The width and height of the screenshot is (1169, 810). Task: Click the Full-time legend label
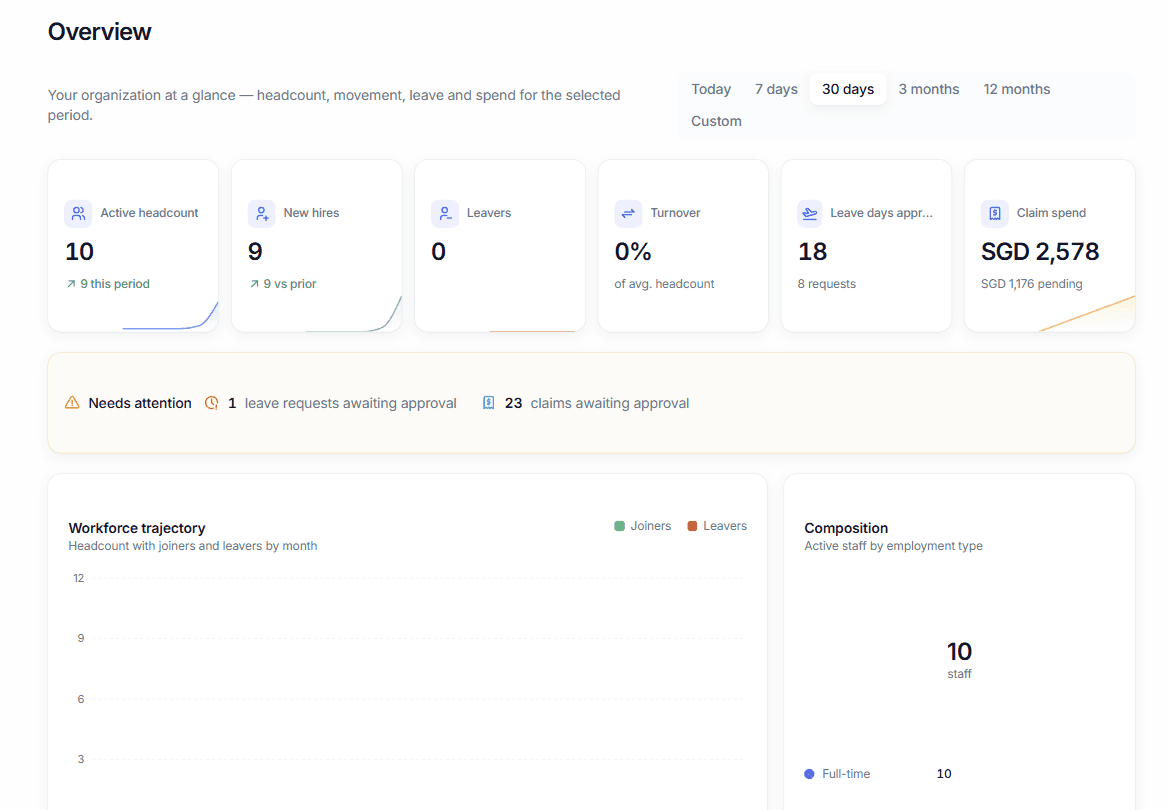click(x=846, y=774)
